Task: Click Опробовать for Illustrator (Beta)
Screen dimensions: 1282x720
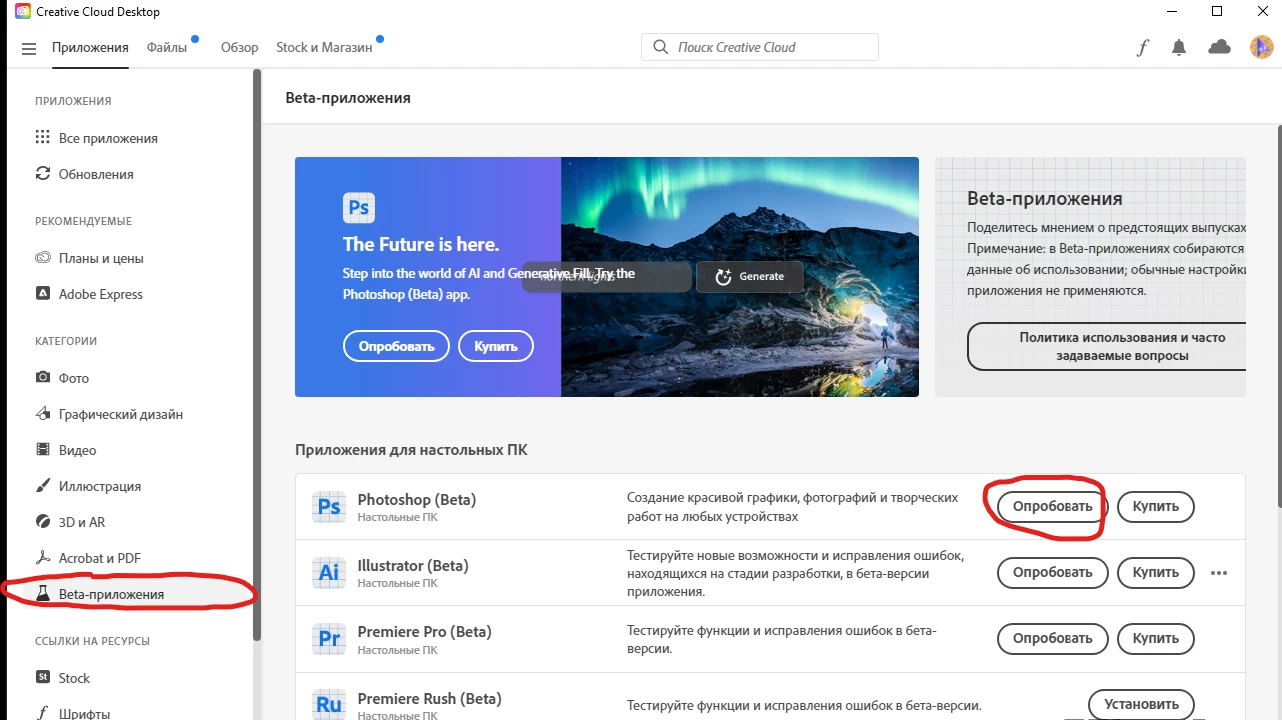Action: tap(1053, 573)
